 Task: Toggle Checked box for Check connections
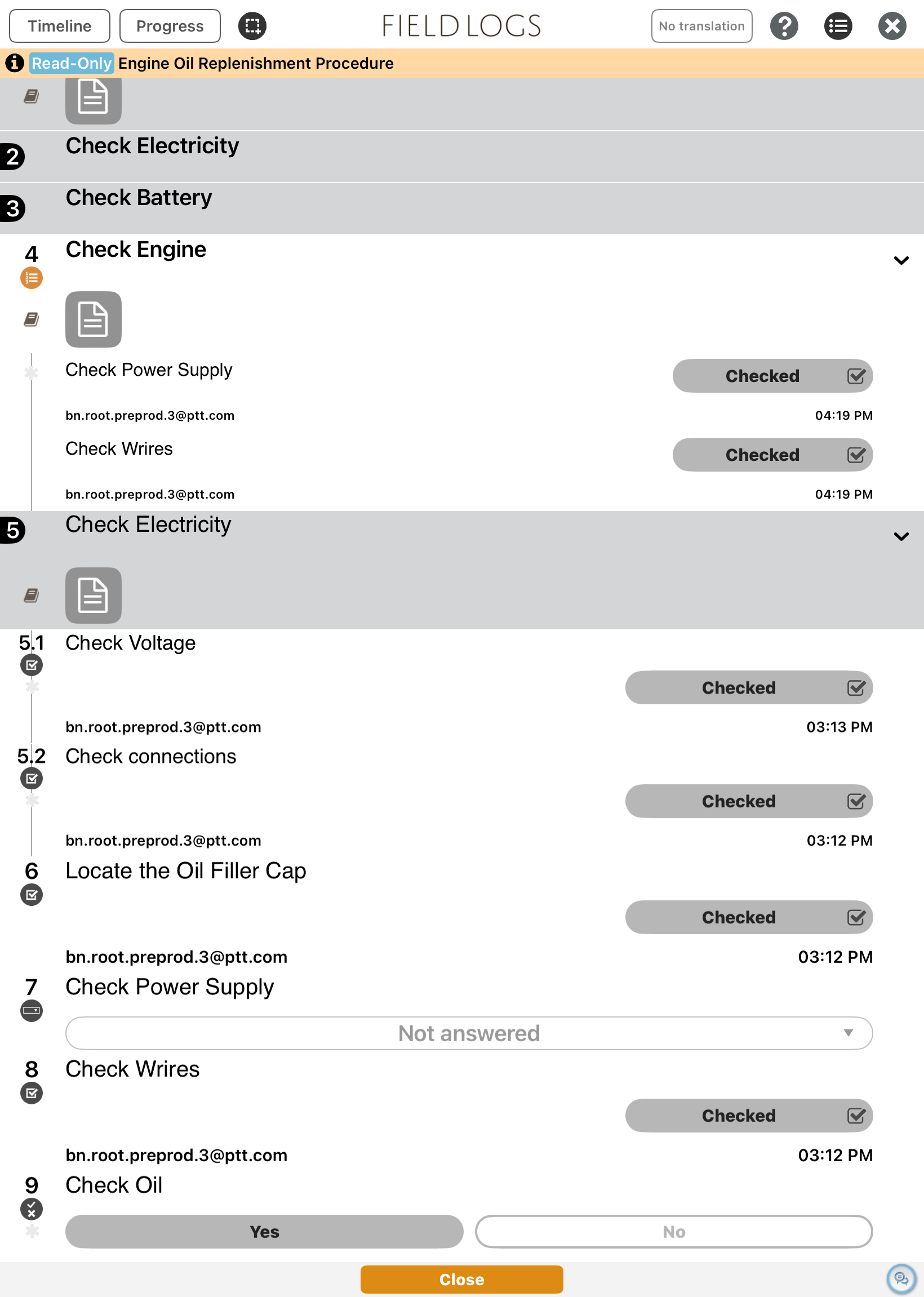749,801
